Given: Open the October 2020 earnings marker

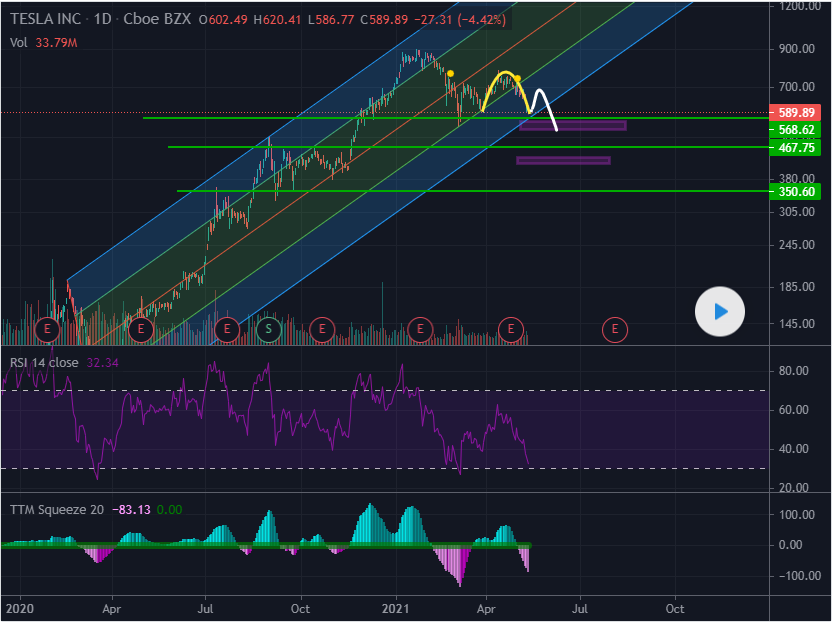Looking at the screenshot, I should tap(321, 328).
